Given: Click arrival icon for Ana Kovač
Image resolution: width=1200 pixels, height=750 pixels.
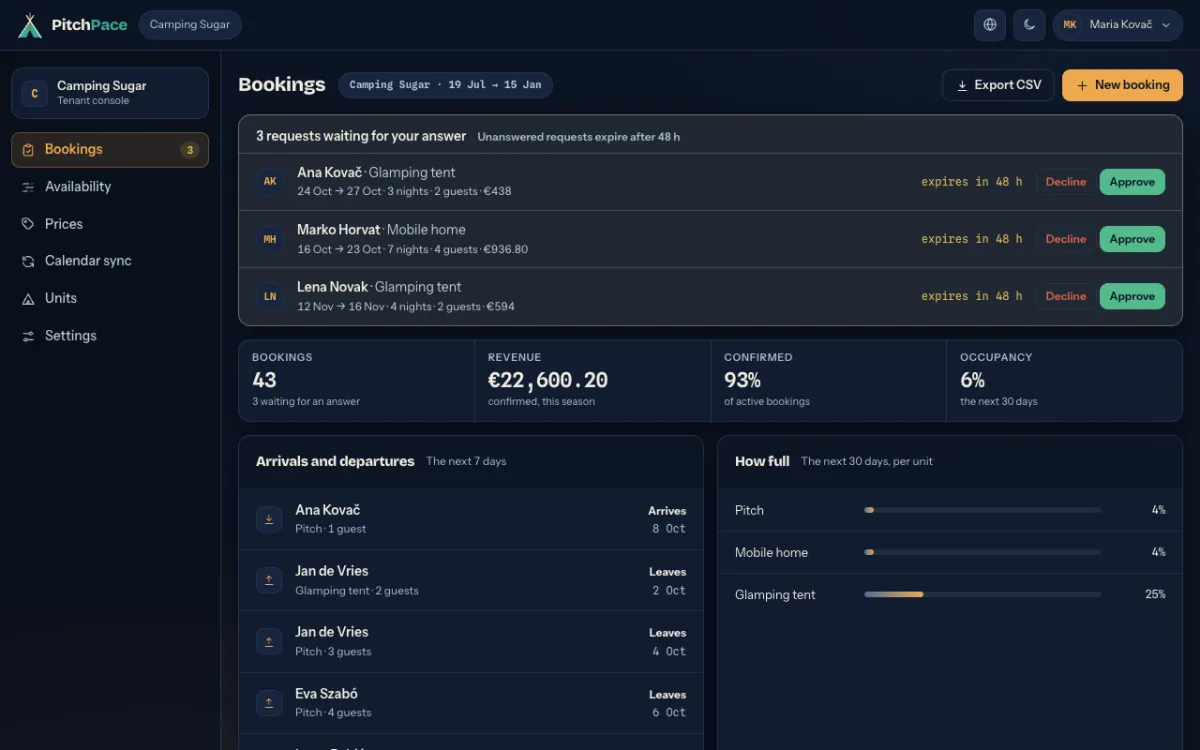Looking at the screenshot, I should pyautogui.click(x=269, y=519).
